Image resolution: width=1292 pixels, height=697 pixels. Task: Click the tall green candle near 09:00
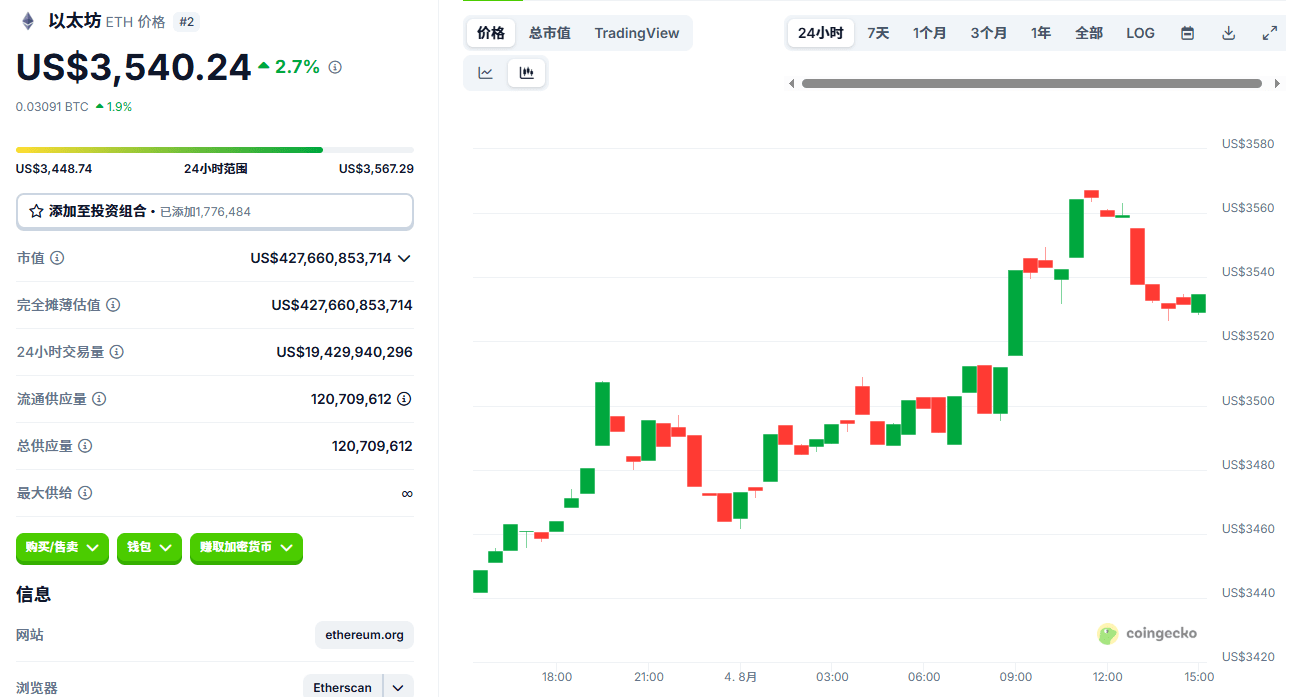(x=1015, y=312)
